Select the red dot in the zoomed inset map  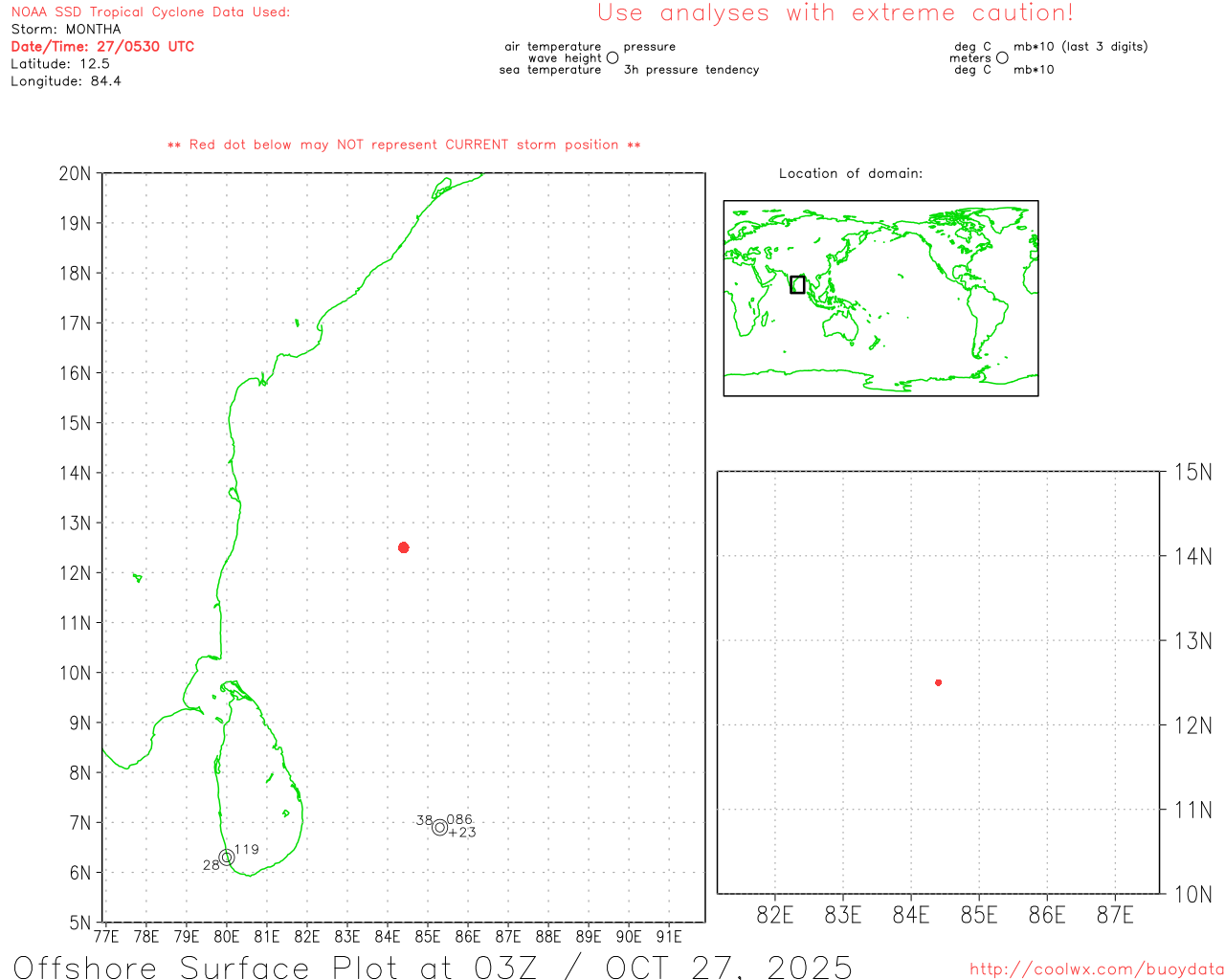[x=938, y=682]
